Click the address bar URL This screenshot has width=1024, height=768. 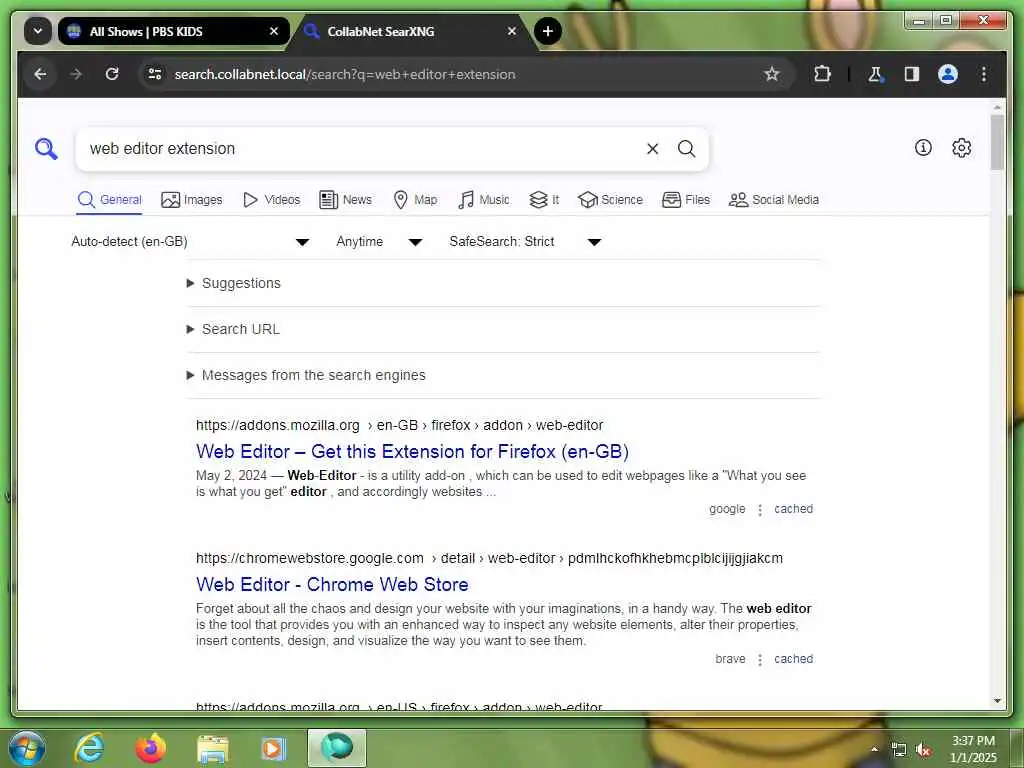point(345,74)
